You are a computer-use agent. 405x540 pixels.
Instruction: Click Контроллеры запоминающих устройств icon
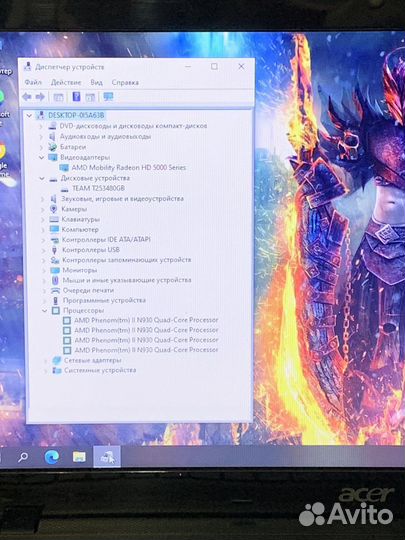54,260
